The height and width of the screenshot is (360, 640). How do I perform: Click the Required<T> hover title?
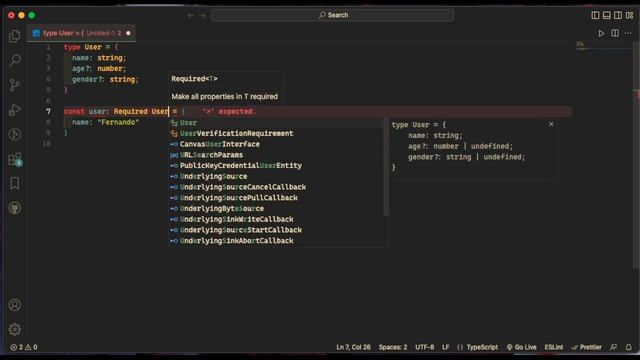(x=194, y=79)
